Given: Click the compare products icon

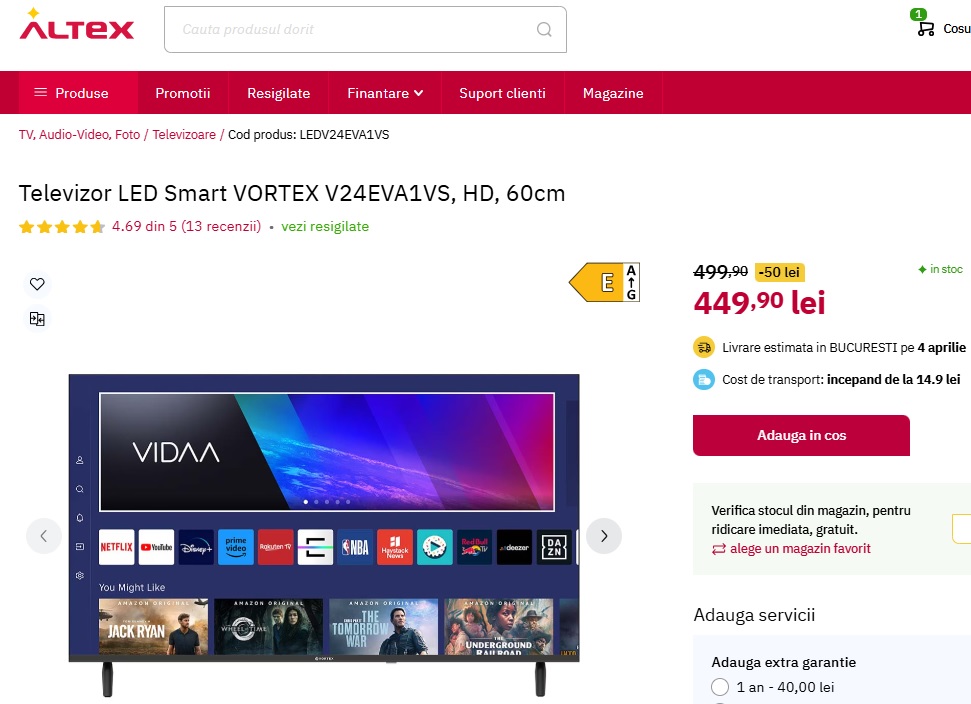Looking at the screenshot, I should pyautogui.click(x=37, y=319).
